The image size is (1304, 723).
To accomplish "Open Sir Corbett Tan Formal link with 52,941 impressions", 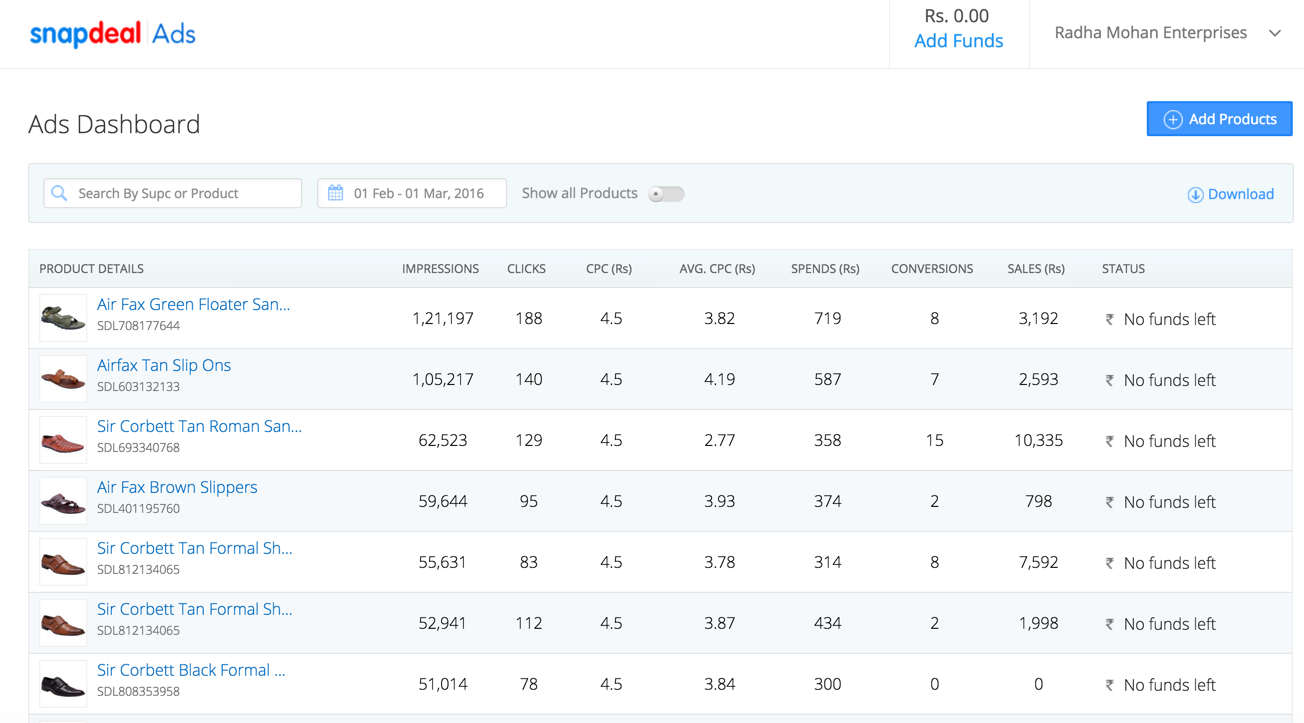I will pos(195,609).
